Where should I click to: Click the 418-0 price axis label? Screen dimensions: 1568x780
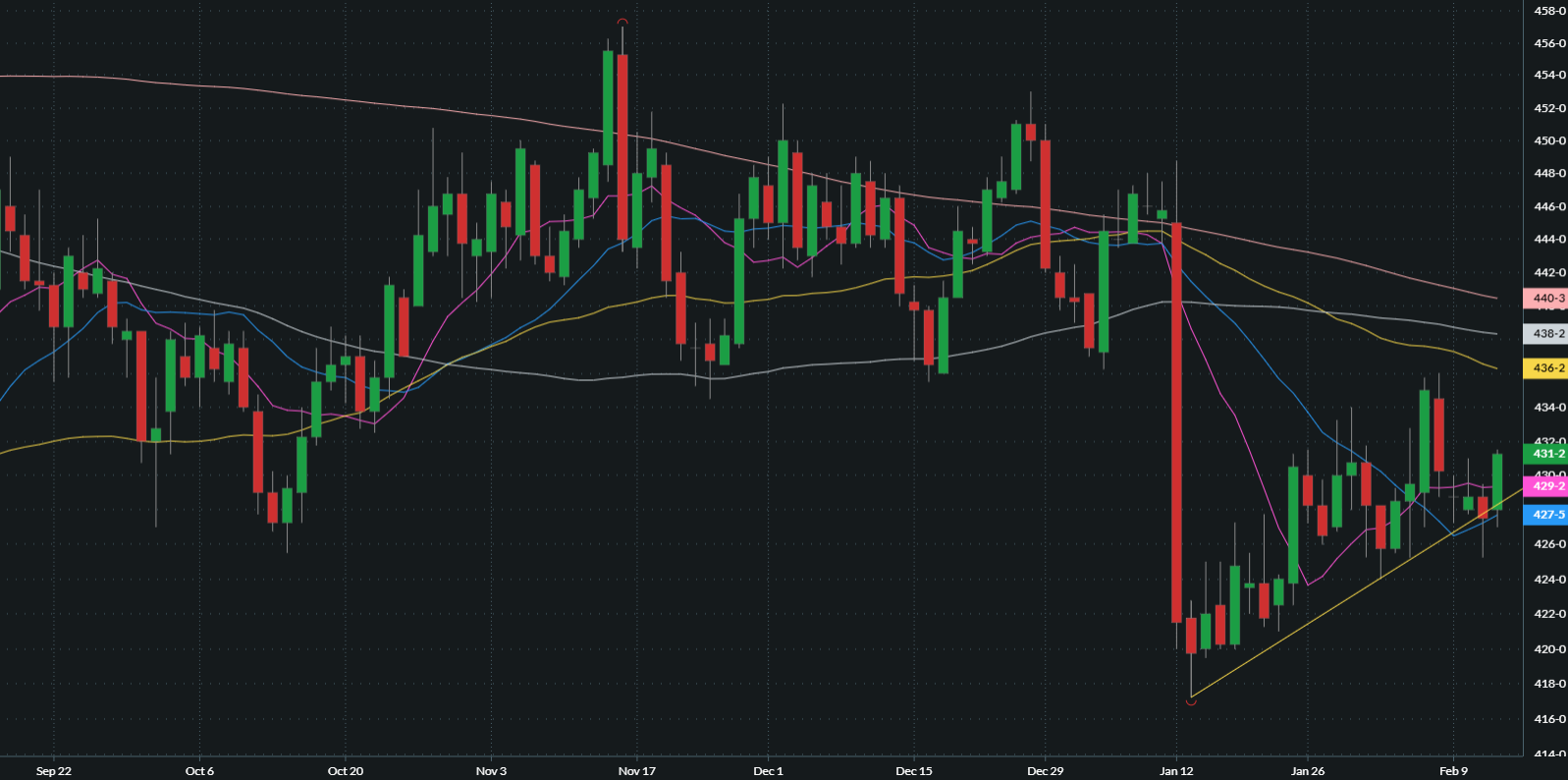pos(1550,684)
